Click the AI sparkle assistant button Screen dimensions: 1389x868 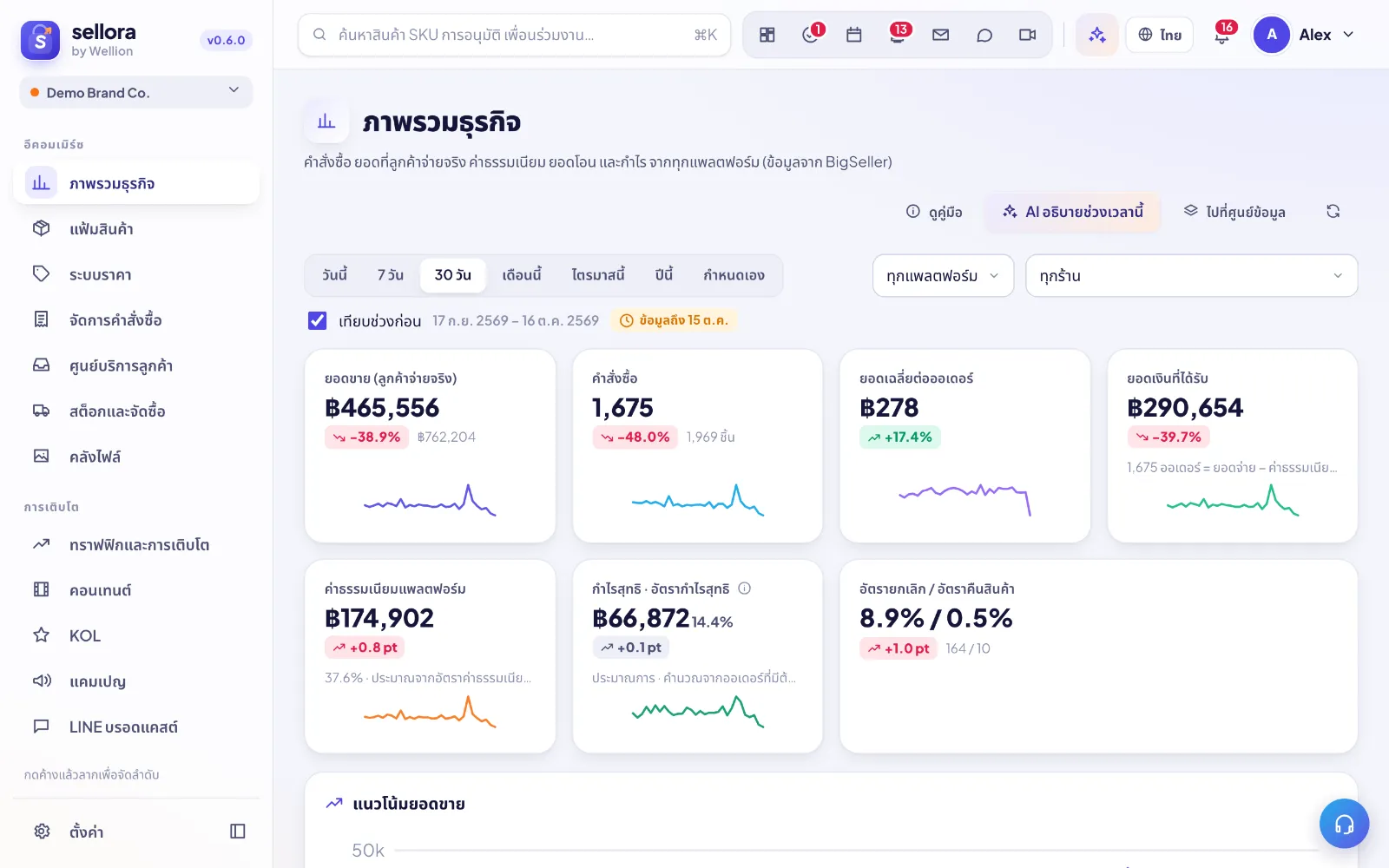(x=1097, y=35)
